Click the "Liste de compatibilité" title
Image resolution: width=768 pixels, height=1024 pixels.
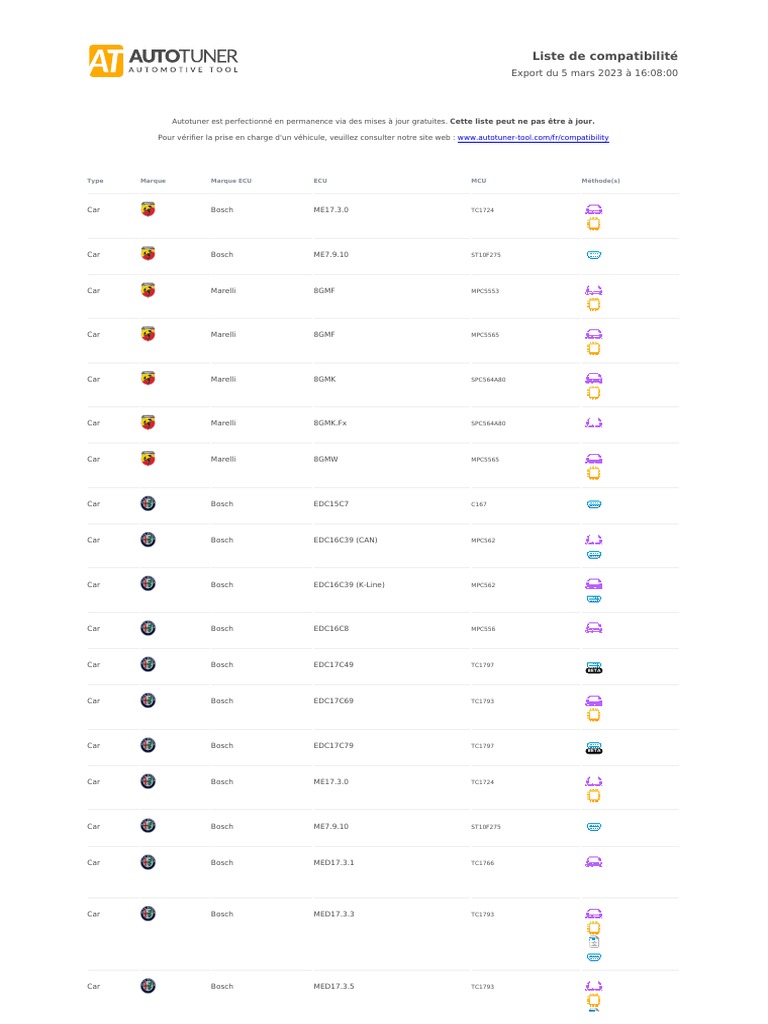[604, 56]
